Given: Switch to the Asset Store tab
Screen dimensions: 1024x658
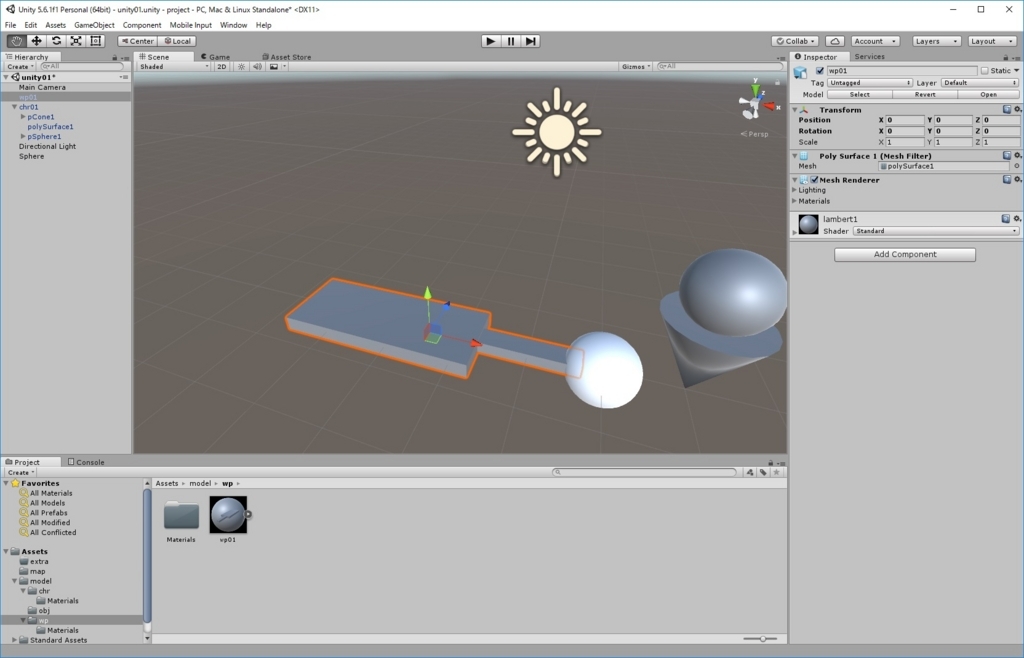Looking at the screenshot, I should pos(286,57).
